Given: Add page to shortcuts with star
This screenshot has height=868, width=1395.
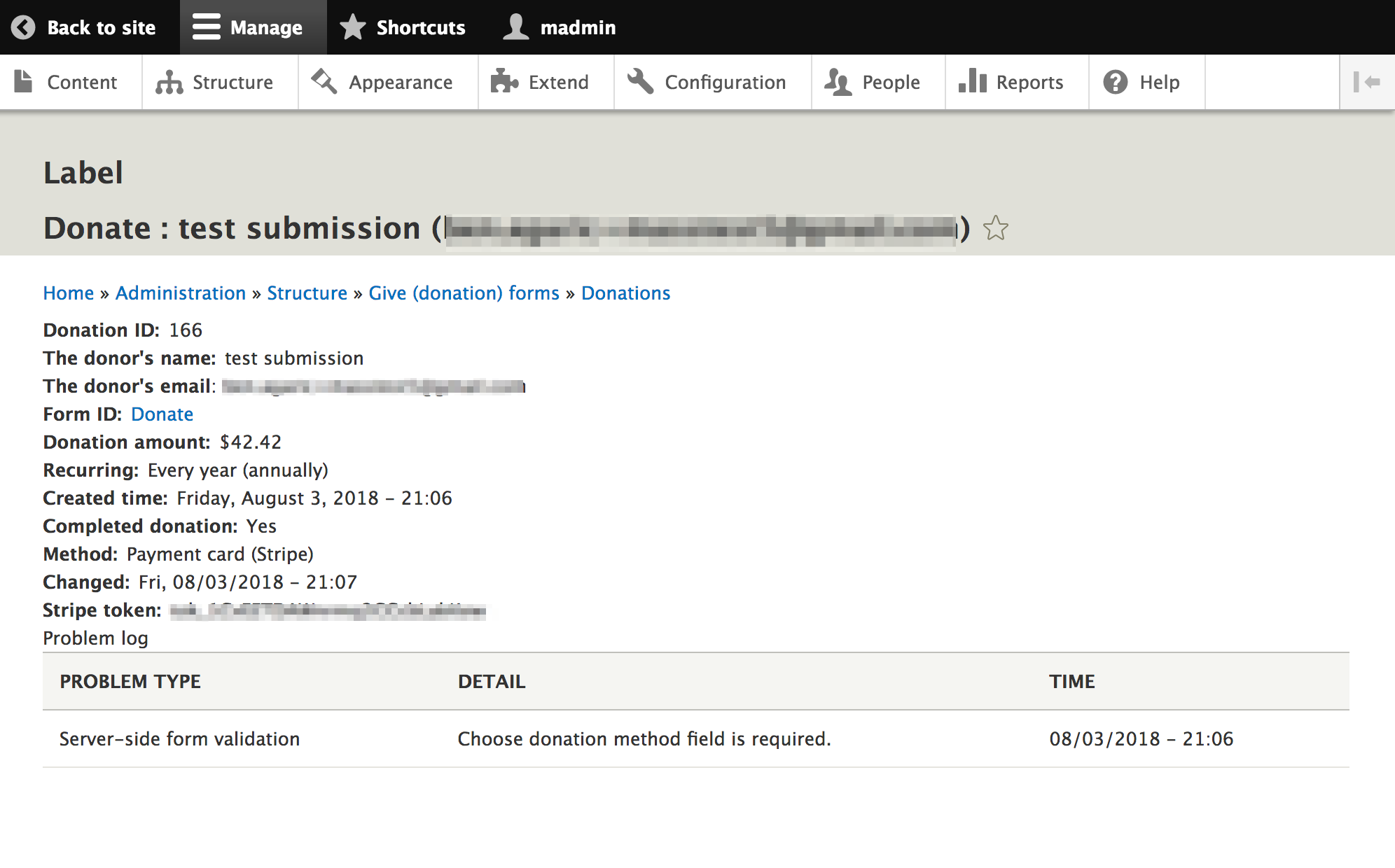Looking at the screenshot, I should (995, 228).
